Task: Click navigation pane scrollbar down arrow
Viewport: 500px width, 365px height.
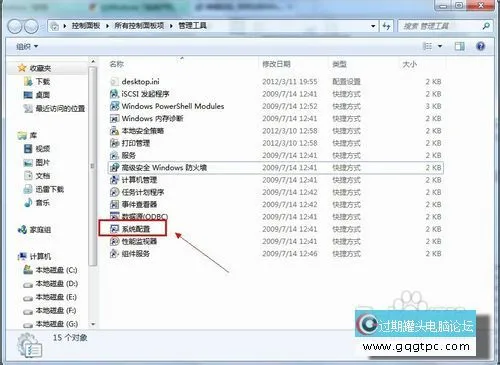Action: (x=93, y=324)
